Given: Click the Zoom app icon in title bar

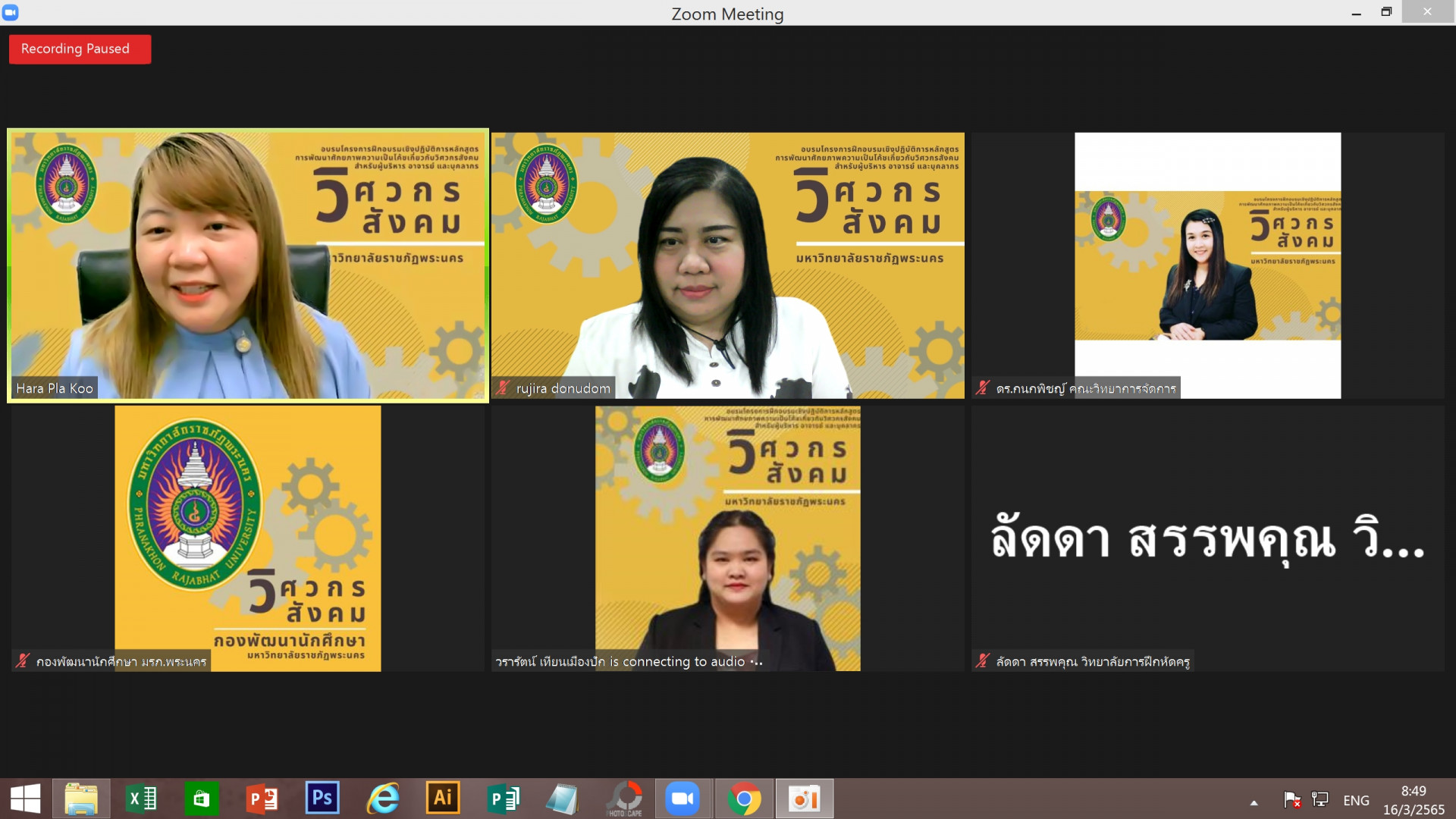Looking at the screenshot, I should pyautogui.click(x=11, y=12).
